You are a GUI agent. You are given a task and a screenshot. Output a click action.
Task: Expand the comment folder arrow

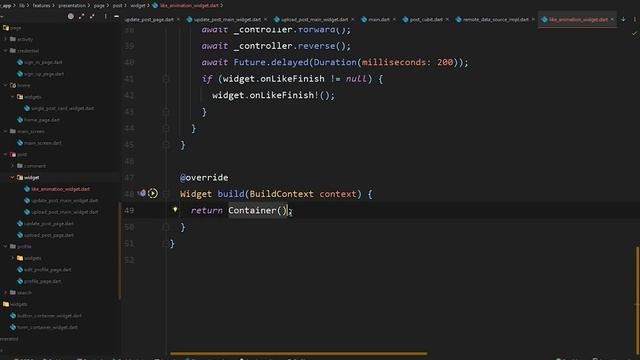pyautogui.click(x=13, y=166)
